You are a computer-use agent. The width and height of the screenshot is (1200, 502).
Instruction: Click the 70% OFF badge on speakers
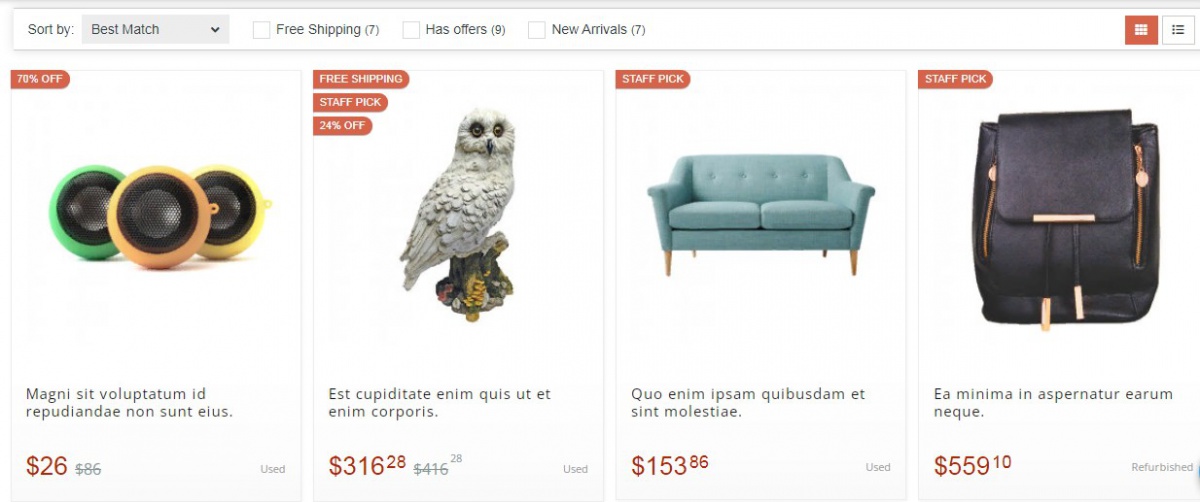(40, 79)
